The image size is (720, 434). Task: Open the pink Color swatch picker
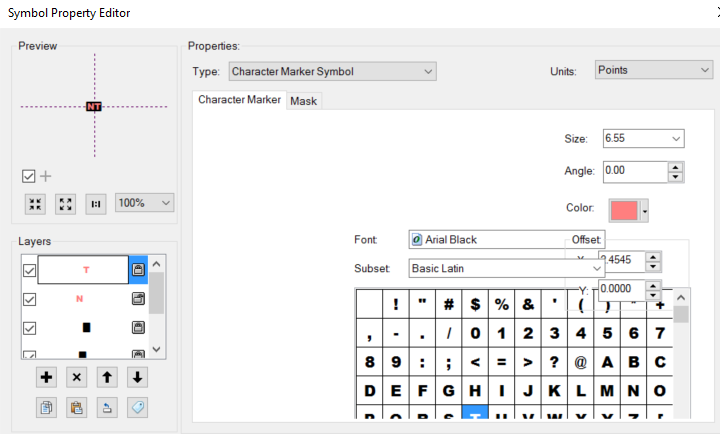point(629,211)
